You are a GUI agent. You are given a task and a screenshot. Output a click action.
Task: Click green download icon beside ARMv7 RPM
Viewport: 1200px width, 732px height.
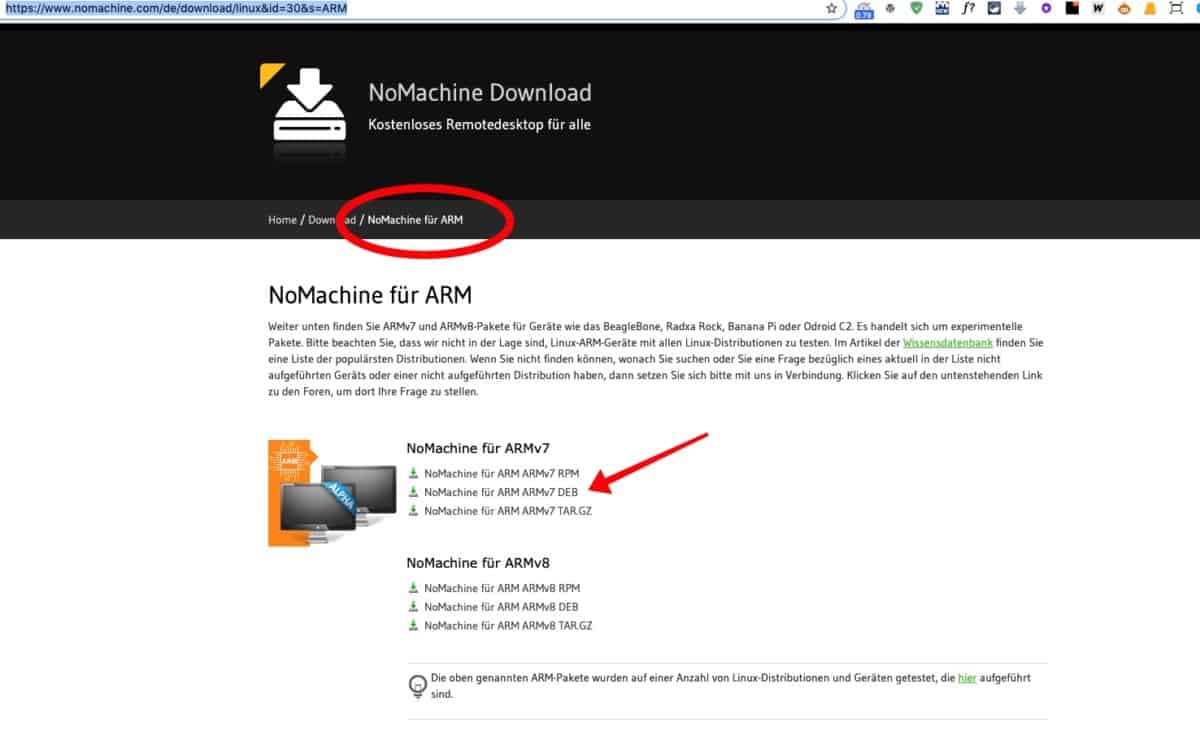pyautogui.click(x=413, y=473)
